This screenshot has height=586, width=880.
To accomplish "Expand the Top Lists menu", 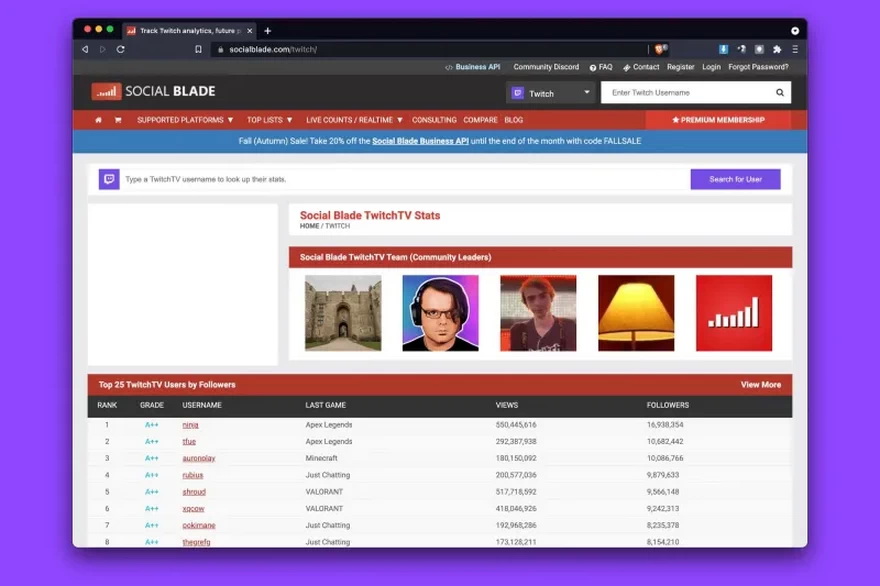I will [x=269, y=120].
